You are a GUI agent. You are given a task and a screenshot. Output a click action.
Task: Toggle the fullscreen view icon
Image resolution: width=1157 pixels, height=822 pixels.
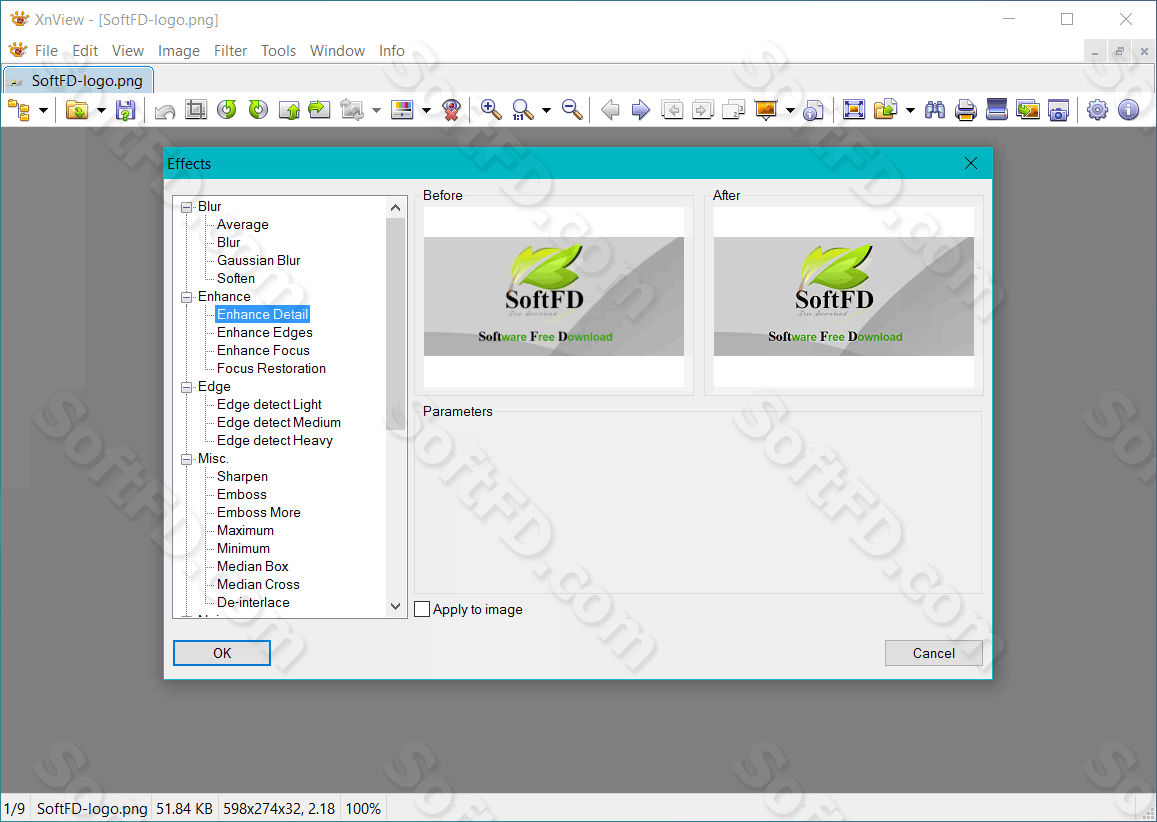click(854, 110)
